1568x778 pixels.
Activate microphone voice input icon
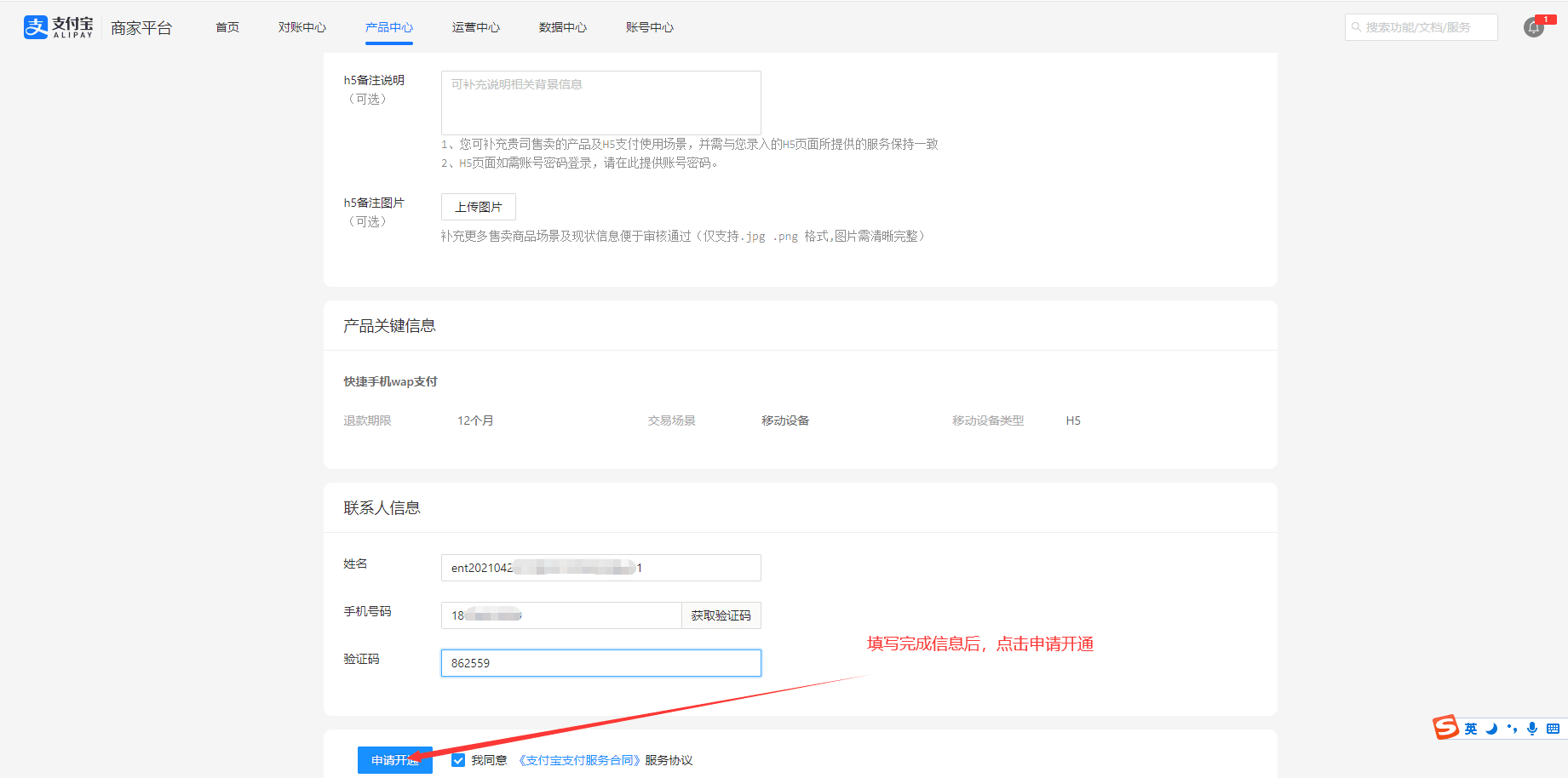coord(1532,729)
